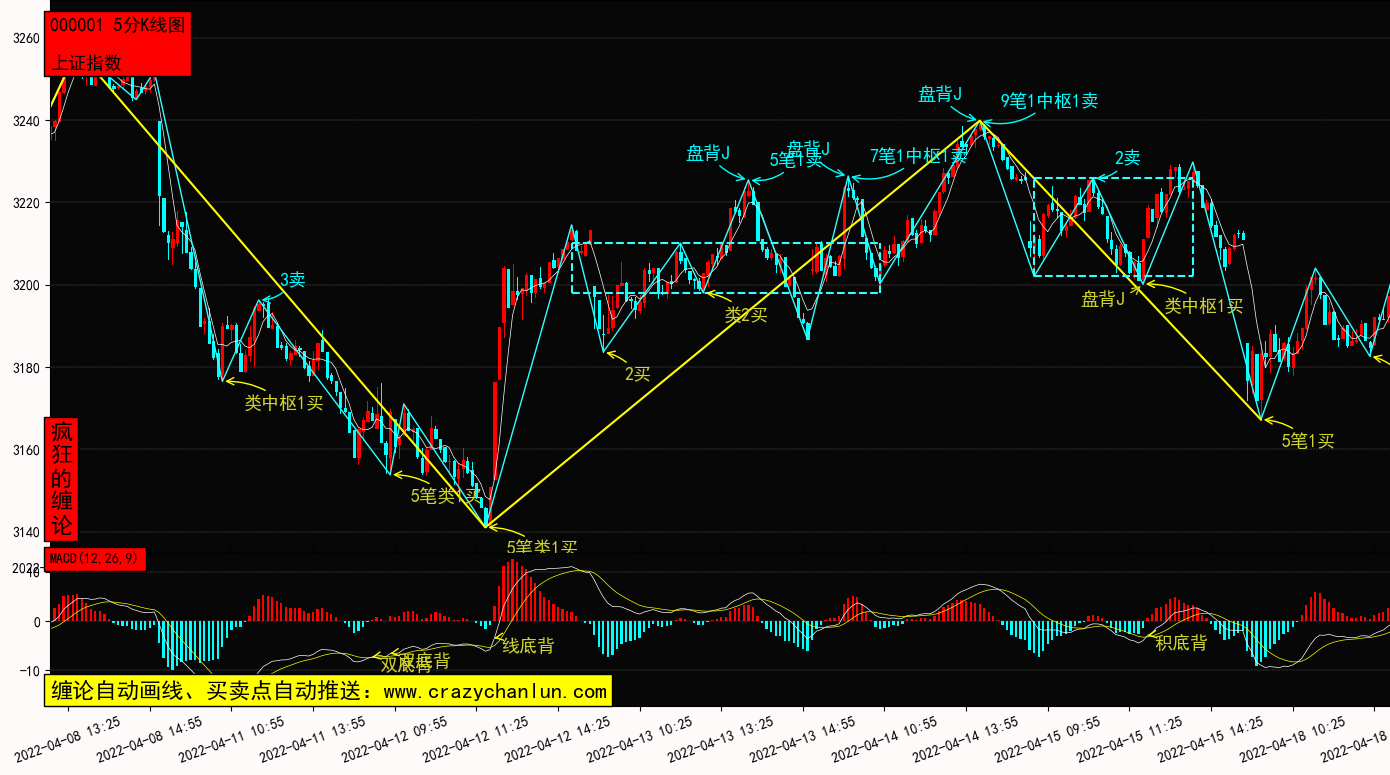Image resolution: width=1390 pixels, height=775 pixels.
Task: Select the 上证指数 index name label
Action: point(86,62)
